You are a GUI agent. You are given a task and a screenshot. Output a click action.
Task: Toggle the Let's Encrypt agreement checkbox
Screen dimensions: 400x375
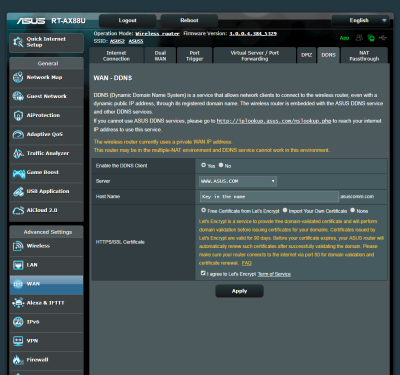(203, 273)
